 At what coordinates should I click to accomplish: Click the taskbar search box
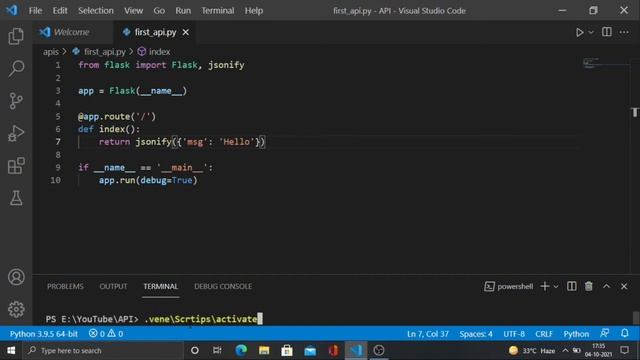103,351
